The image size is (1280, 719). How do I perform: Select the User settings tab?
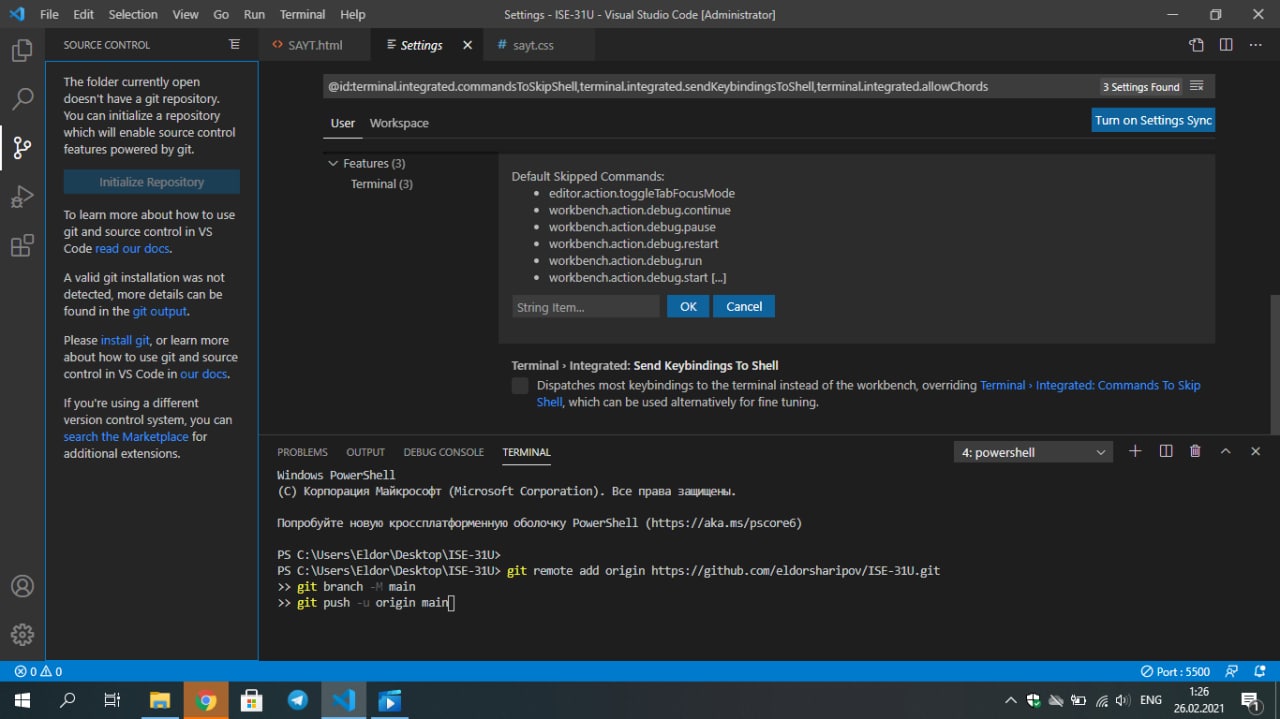coord(343,123)
